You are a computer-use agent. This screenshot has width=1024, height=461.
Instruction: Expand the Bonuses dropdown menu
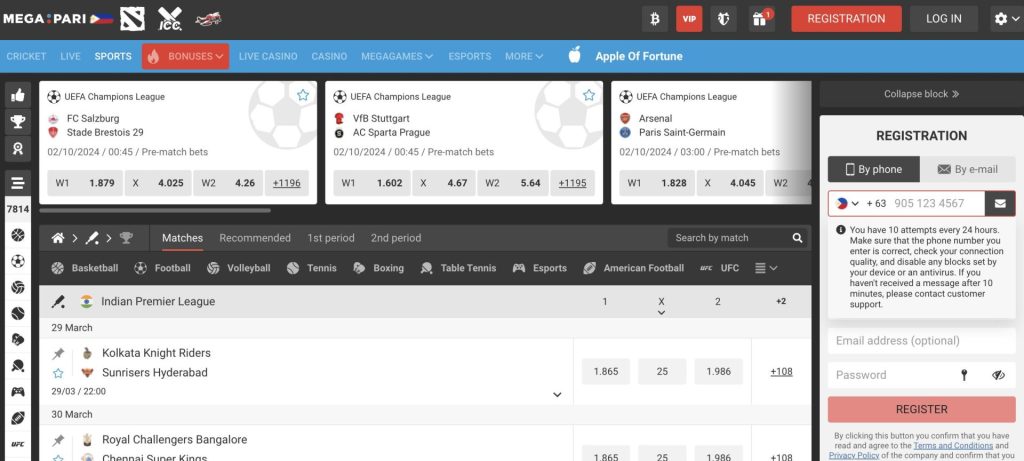pyautogui.click(x=185, y=56)
